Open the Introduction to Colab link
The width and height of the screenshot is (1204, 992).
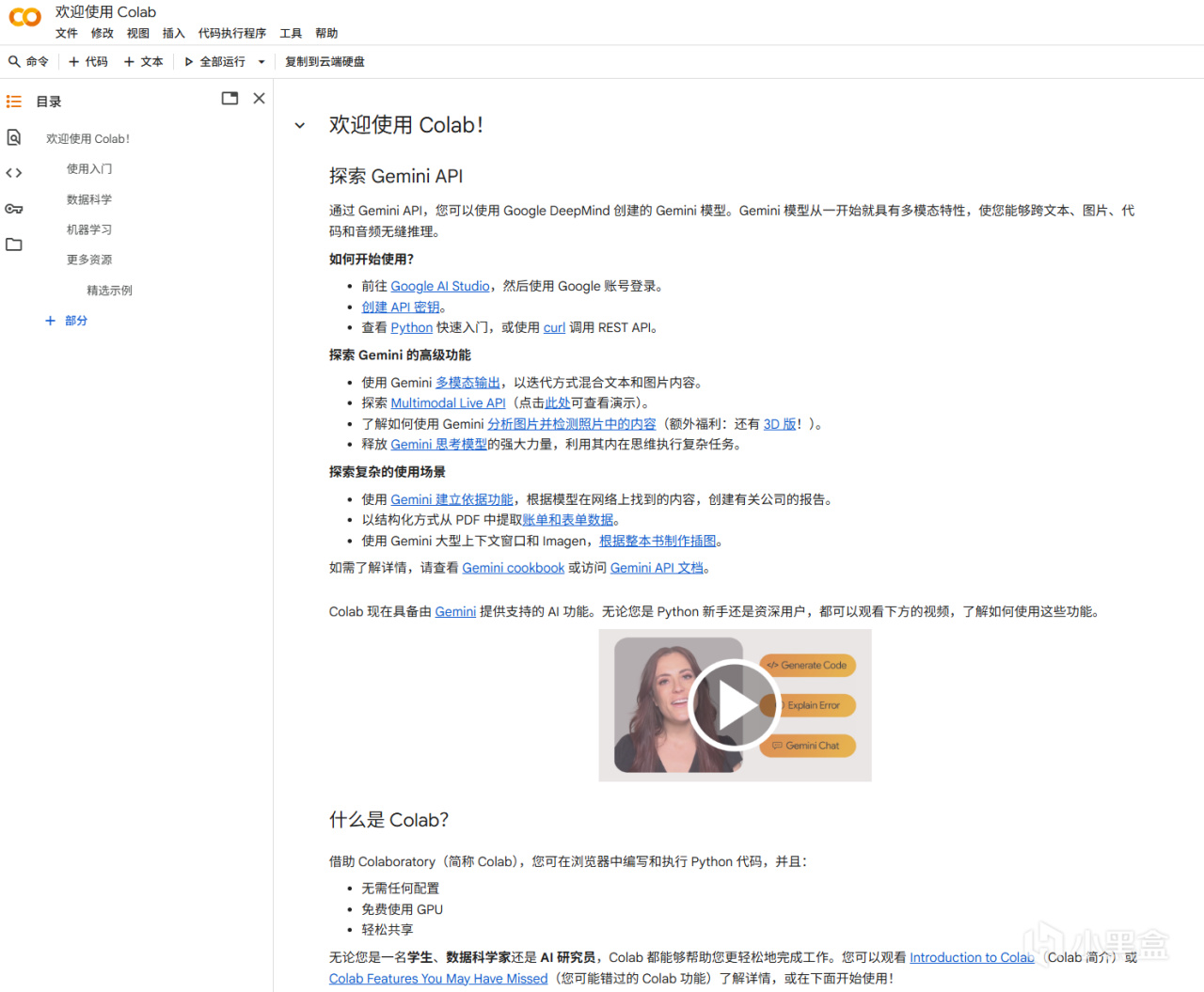tap(972, 957)
